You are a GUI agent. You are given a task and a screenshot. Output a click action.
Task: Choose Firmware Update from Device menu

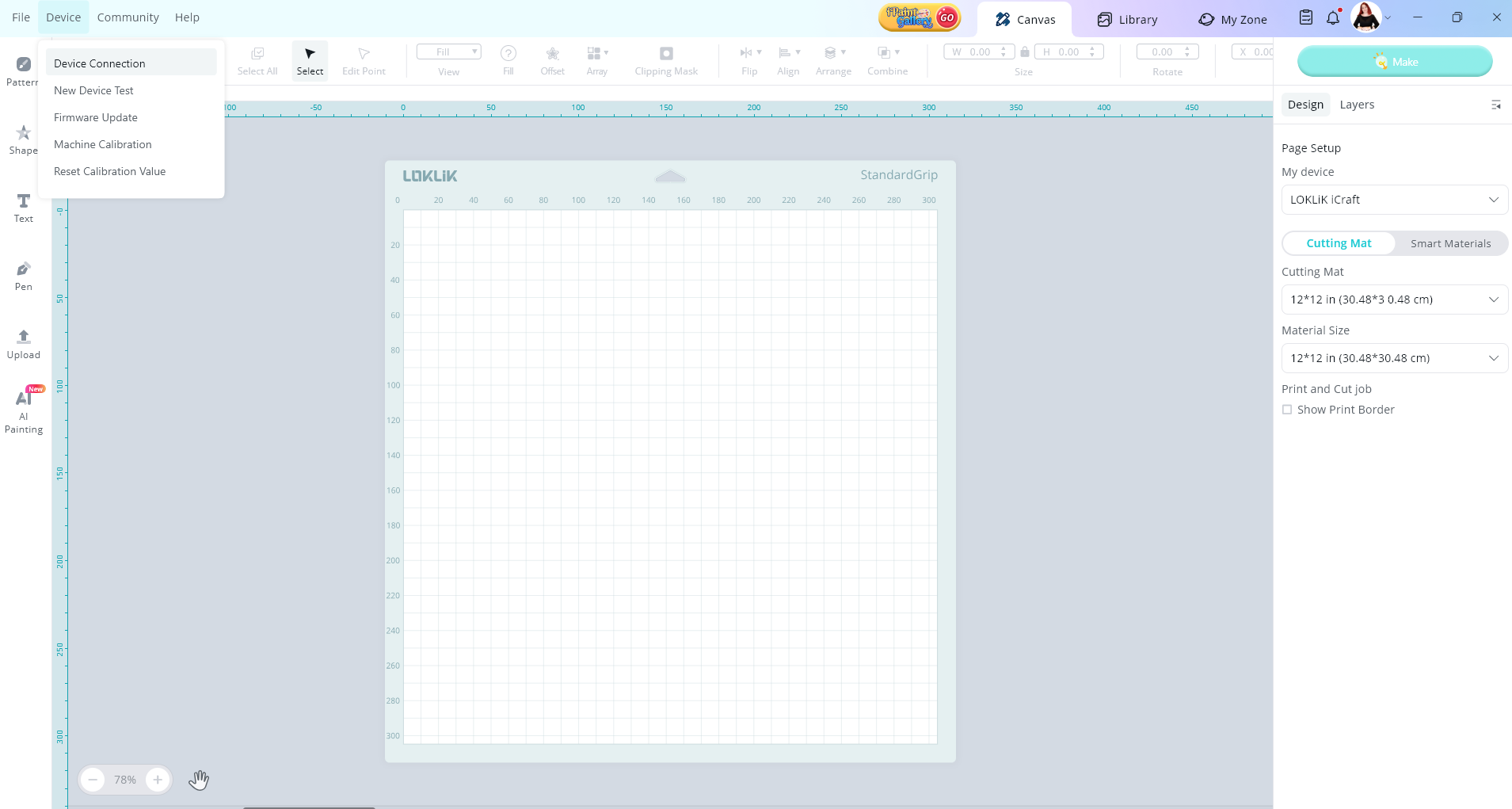(96, 117)
